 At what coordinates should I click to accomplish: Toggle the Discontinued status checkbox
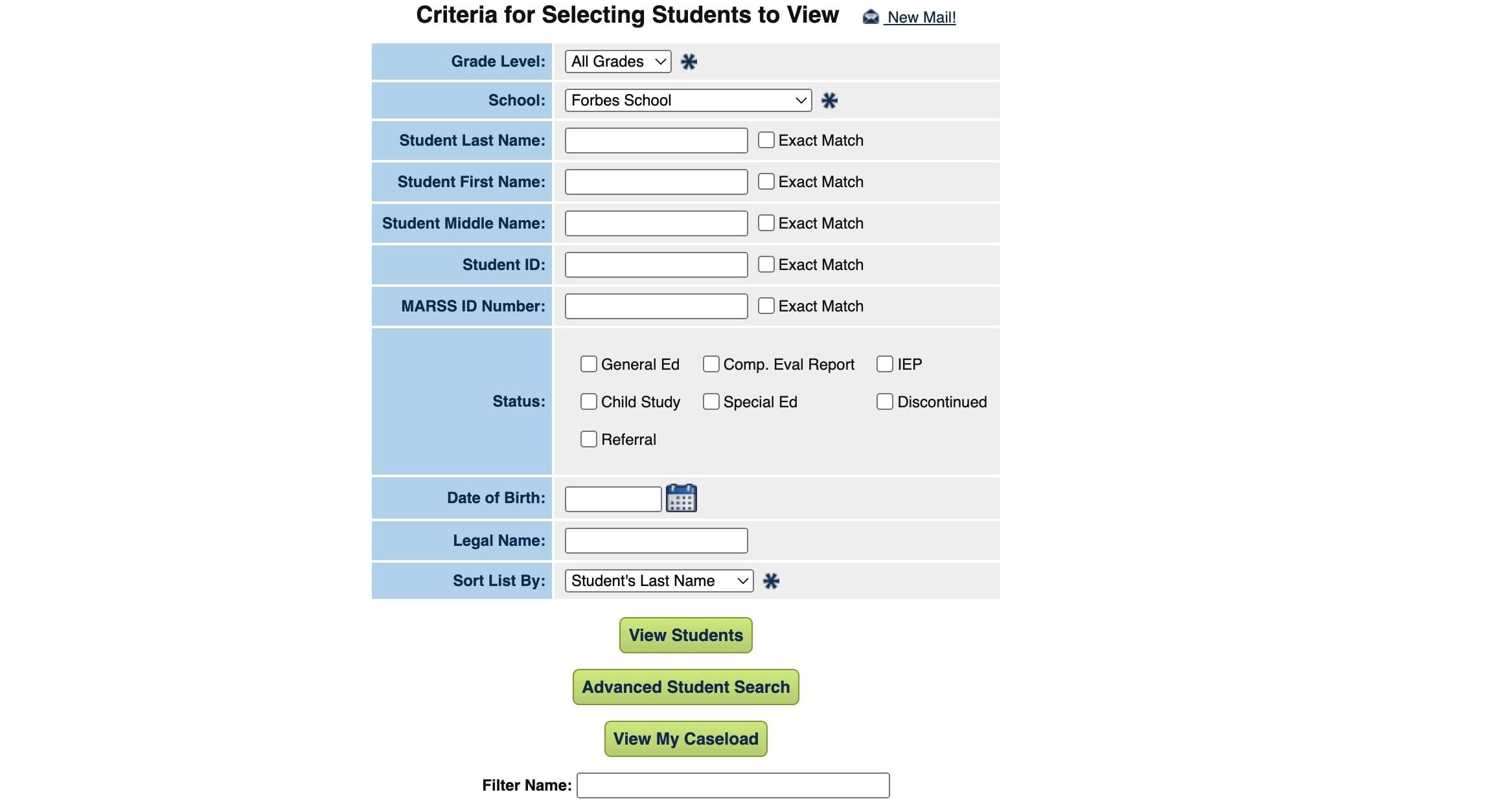(885, 401)
